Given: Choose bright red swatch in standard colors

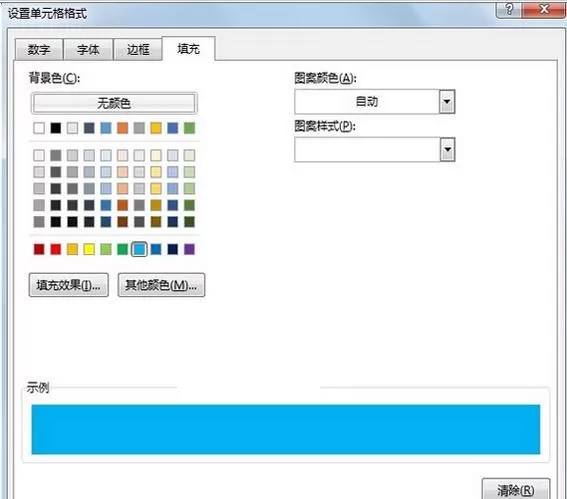Looking at the screenshot, I should 56,249.
